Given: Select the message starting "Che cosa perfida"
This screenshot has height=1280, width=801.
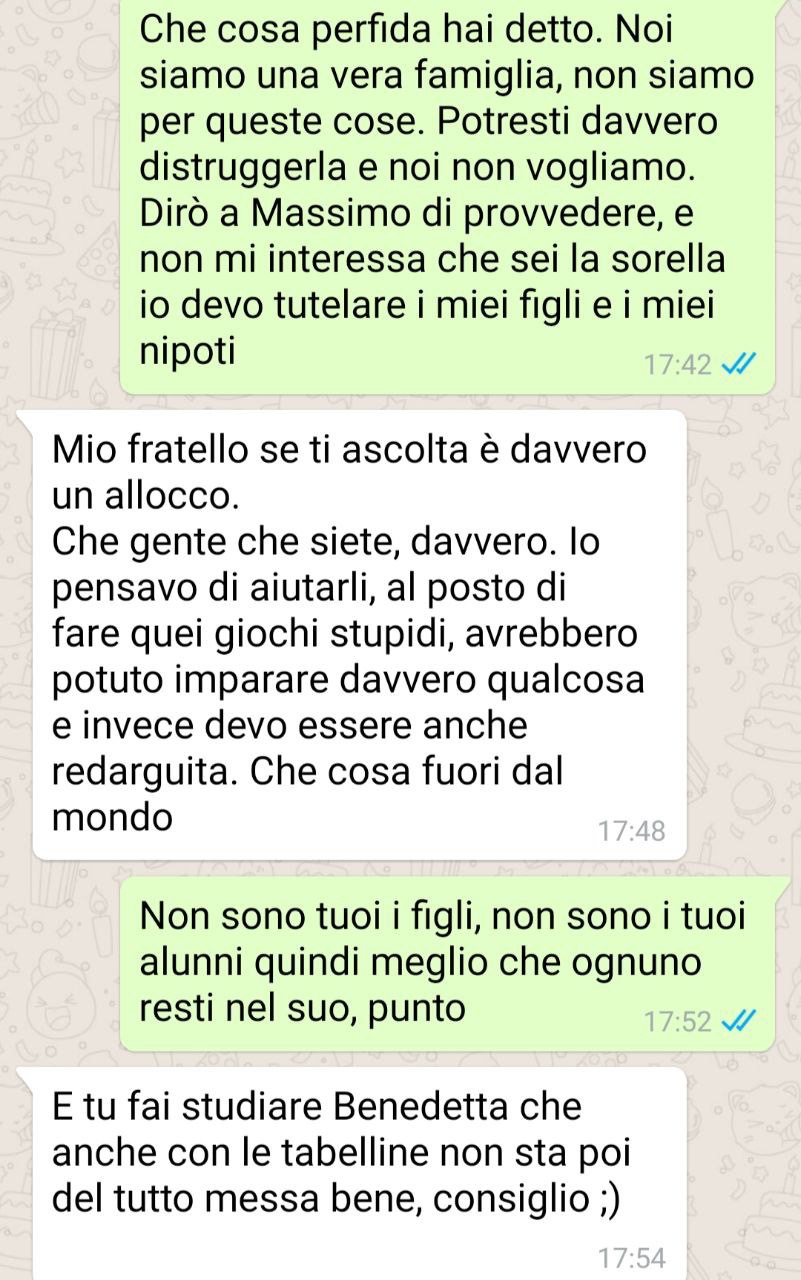Looking at the screenshot, I should point(447,196).
